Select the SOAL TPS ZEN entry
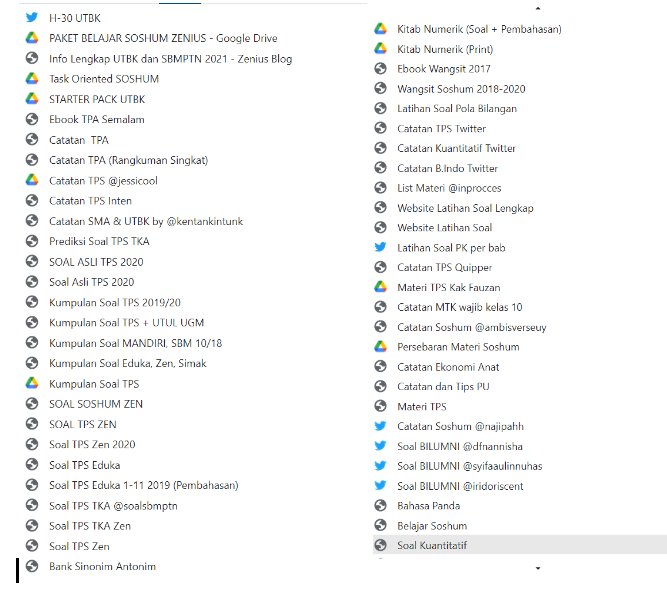Screen dimensions: 667x590 point(83,424)
